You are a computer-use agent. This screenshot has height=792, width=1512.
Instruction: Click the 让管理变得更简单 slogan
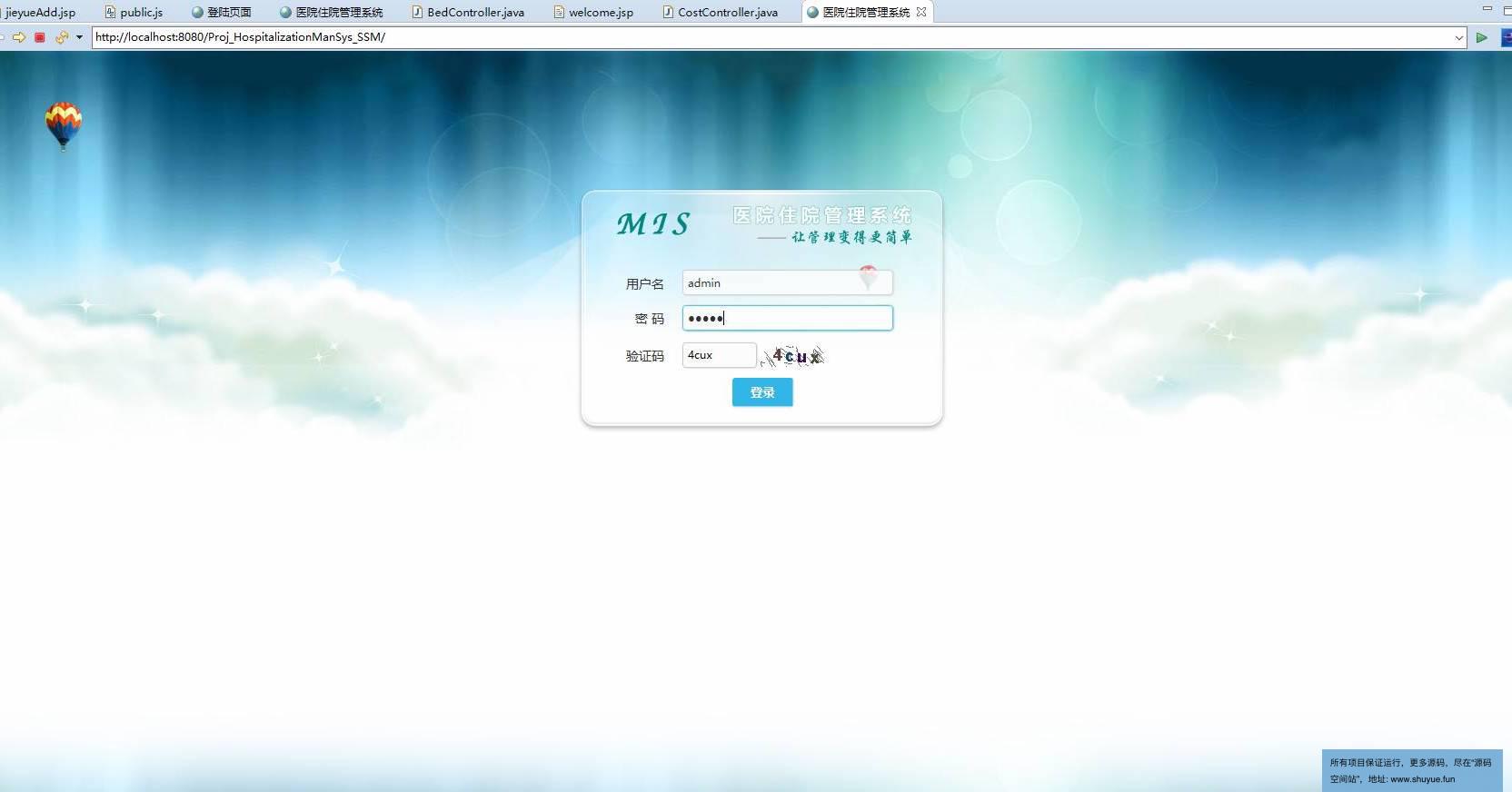pyautogui.click(x=851, y=237)
